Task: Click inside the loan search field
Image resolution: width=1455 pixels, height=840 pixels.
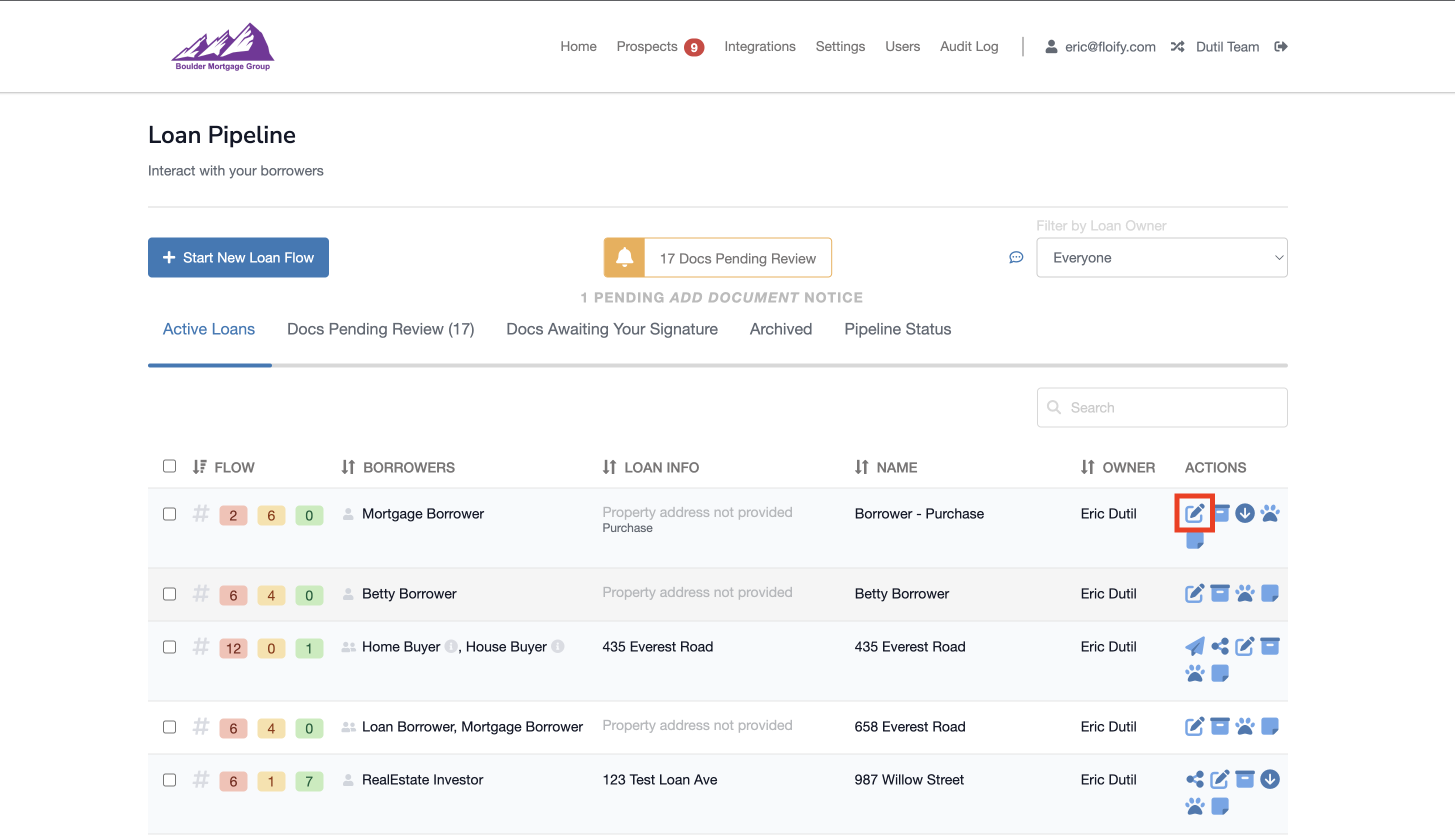Action: 1161,407
